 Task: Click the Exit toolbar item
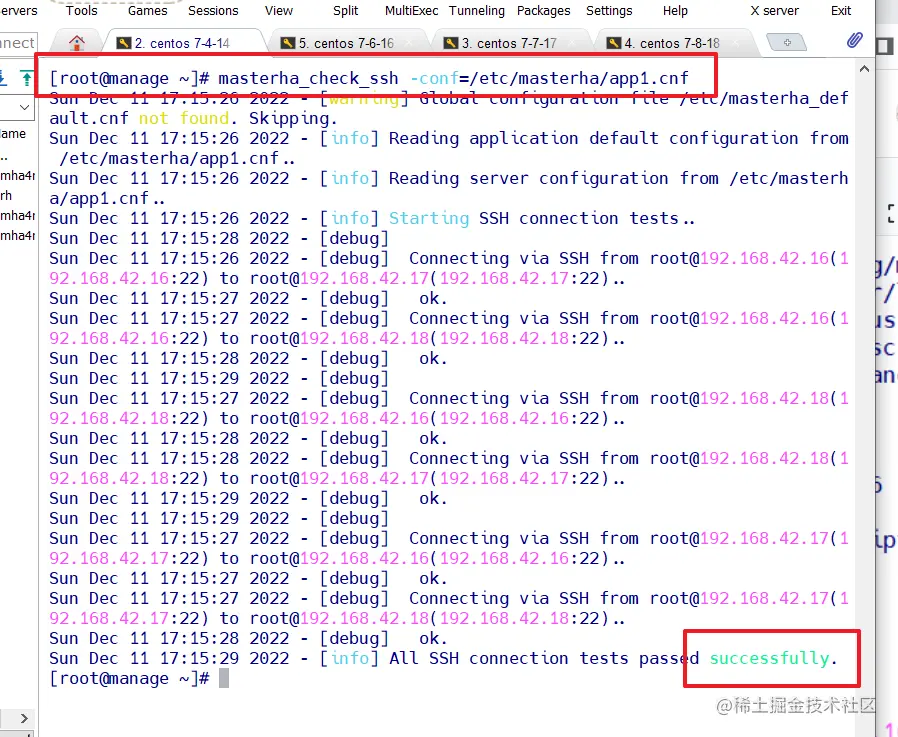841,10
